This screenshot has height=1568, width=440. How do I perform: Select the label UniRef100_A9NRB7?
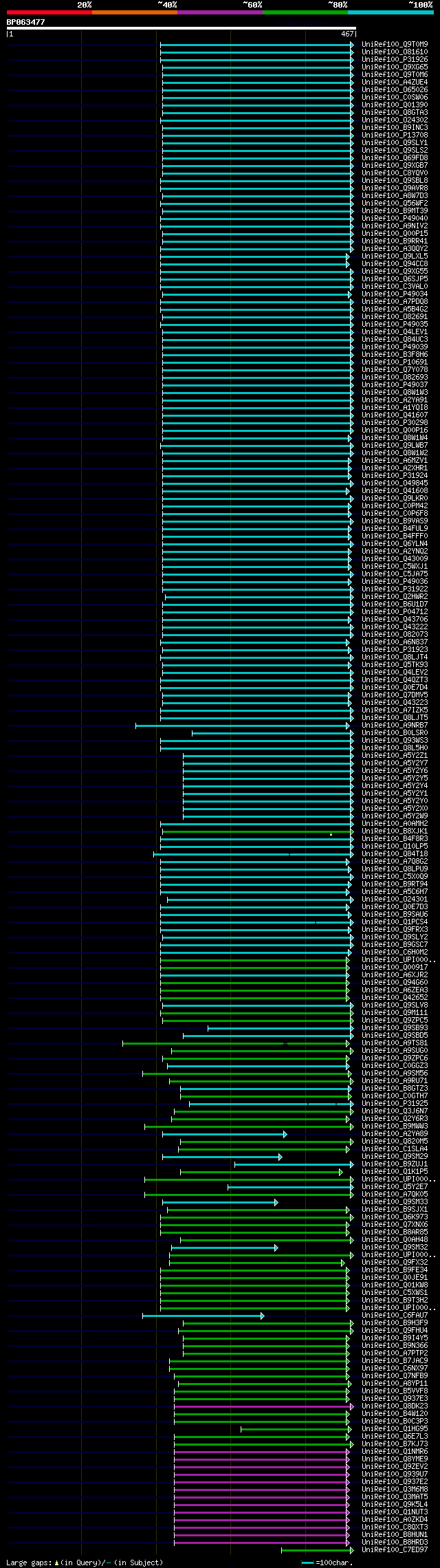[395, 726]
